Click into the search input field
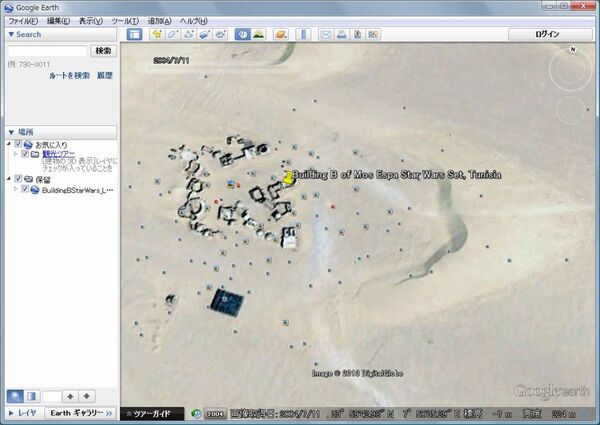 coord(47,51)
